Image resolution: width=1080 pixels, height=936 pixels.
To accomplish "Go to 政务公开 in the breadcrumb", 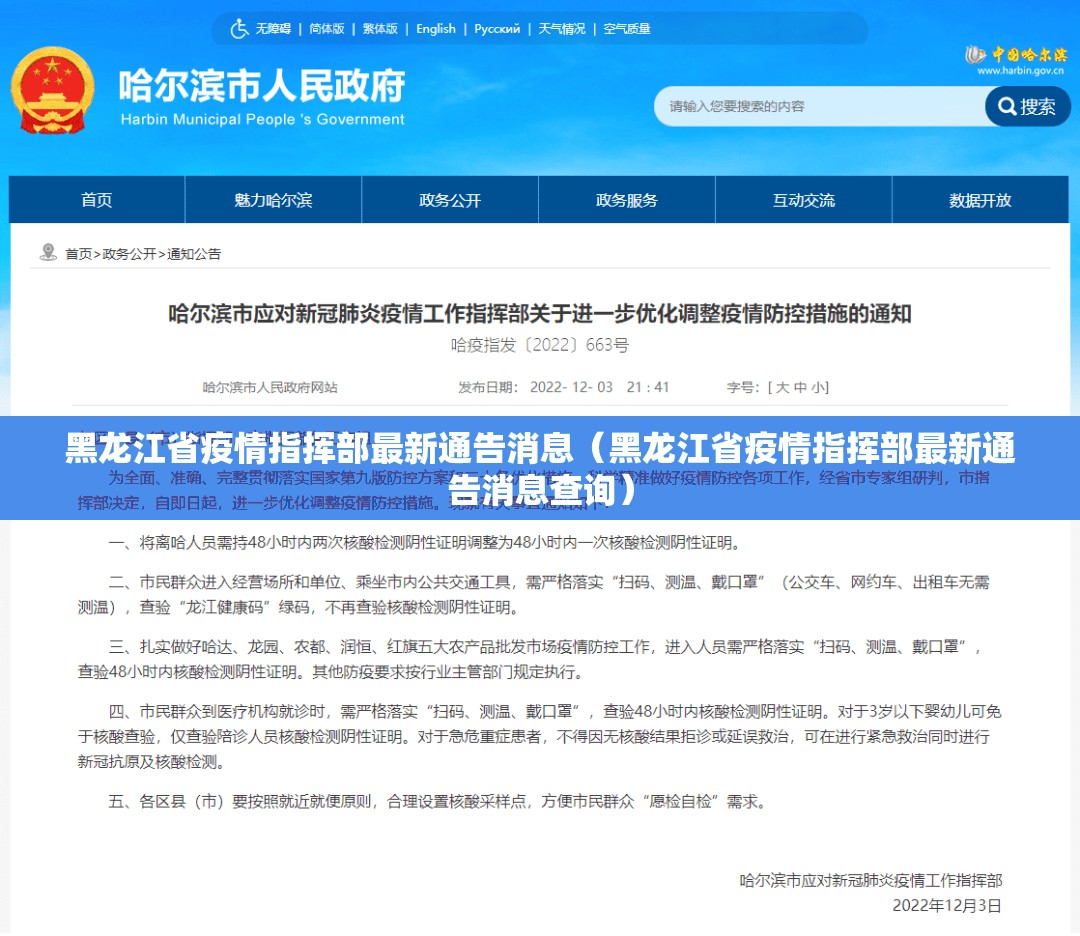I will [x=129, y=254].
